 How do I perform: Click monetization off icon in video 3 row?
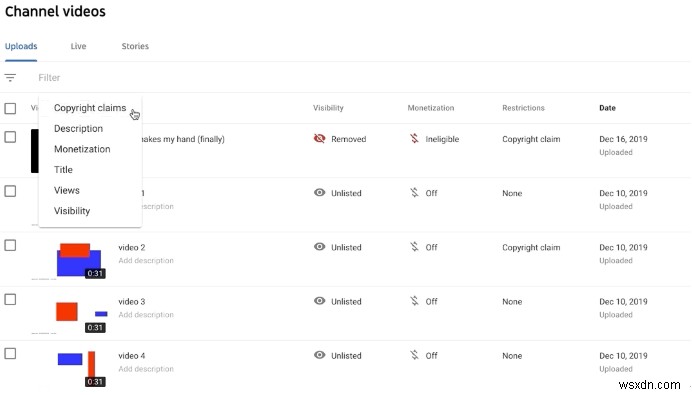tap(414, 301)
